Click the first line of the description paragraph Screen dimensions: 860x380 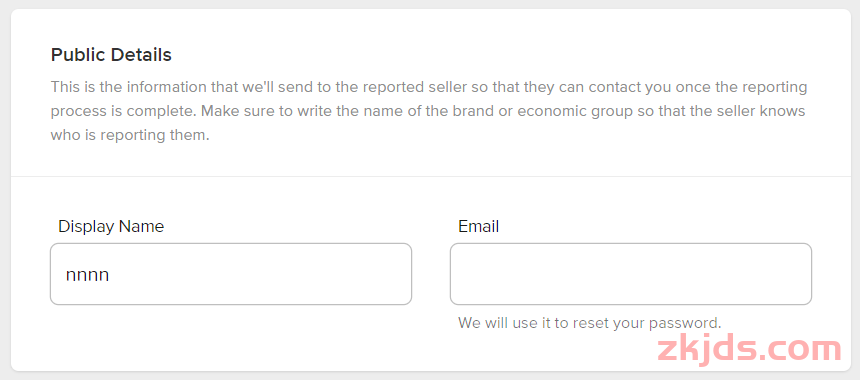click(429, 87)
